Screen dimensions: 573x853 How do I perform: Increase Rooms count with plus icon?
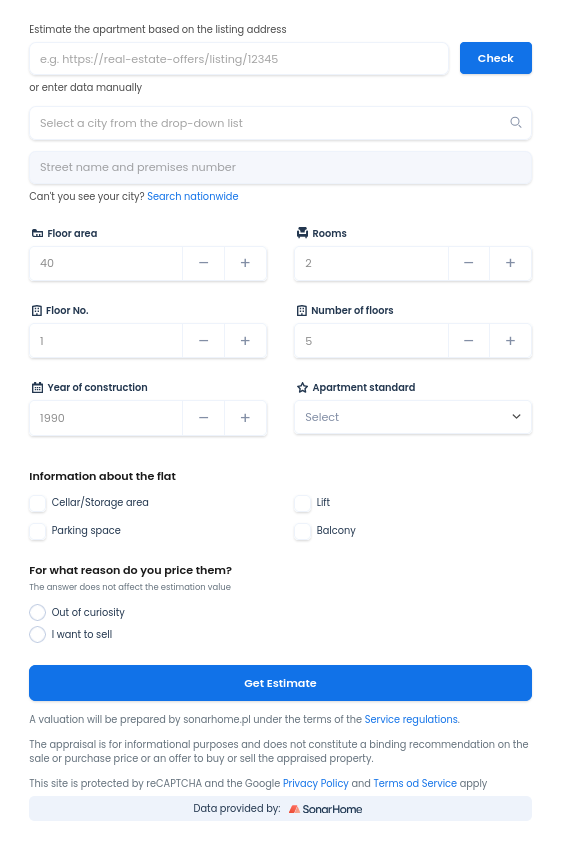(x=510, y=263)
